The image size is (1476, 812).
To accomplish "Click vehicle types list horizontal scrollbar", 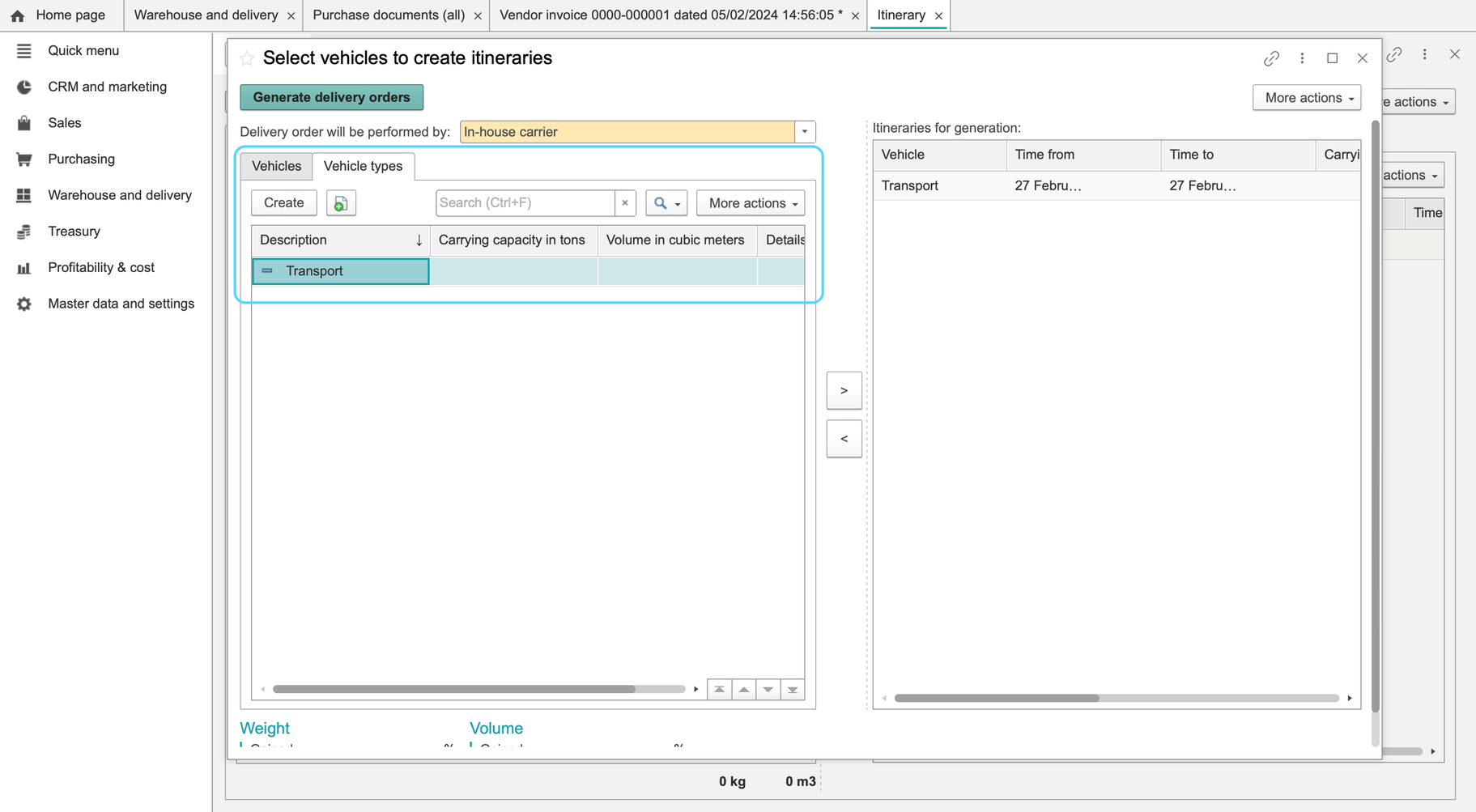I will point(454,690).
